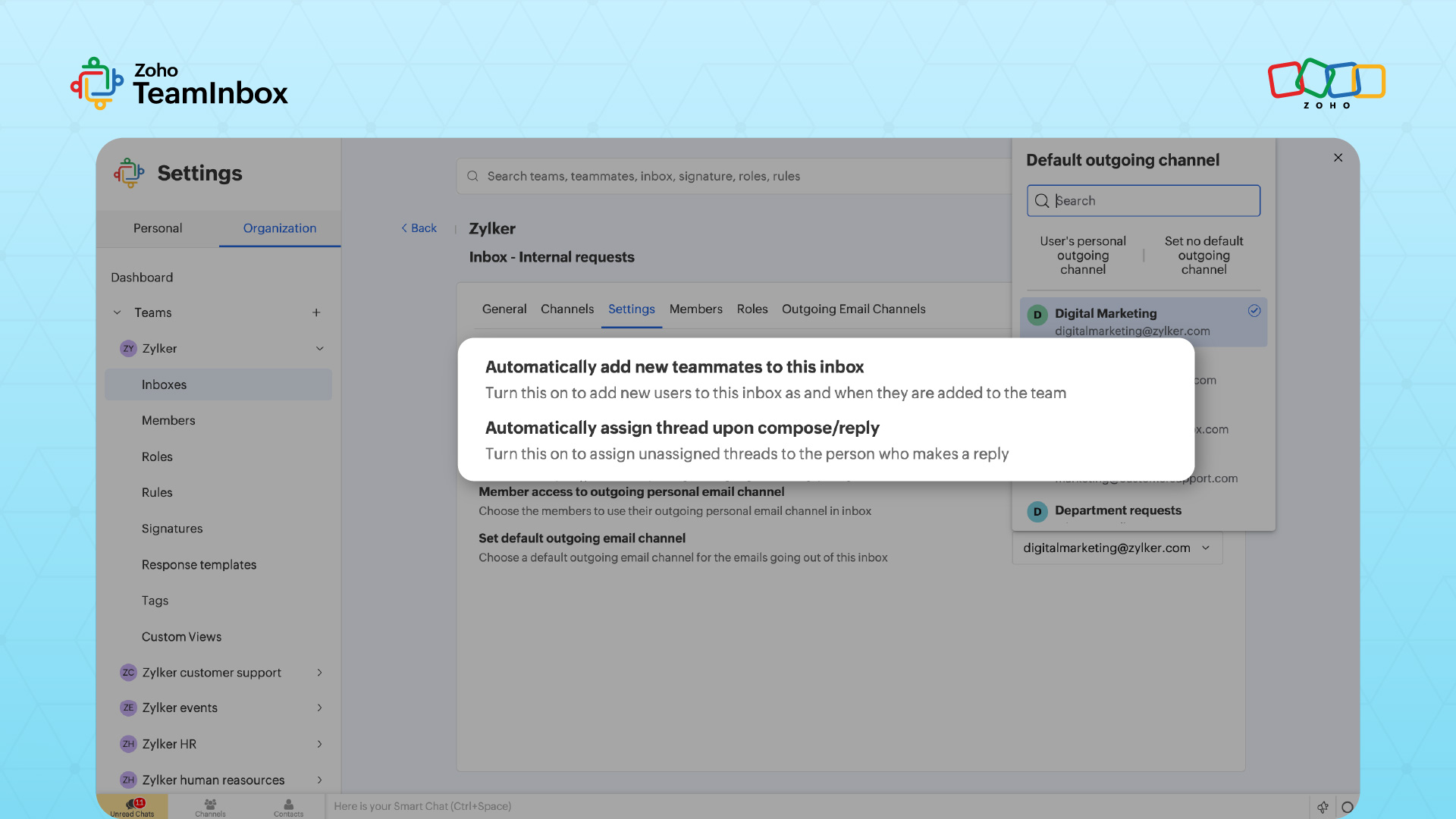
Task: Open the digitalmarketing@zylker.com dropdown
Action: point(1116,548)
